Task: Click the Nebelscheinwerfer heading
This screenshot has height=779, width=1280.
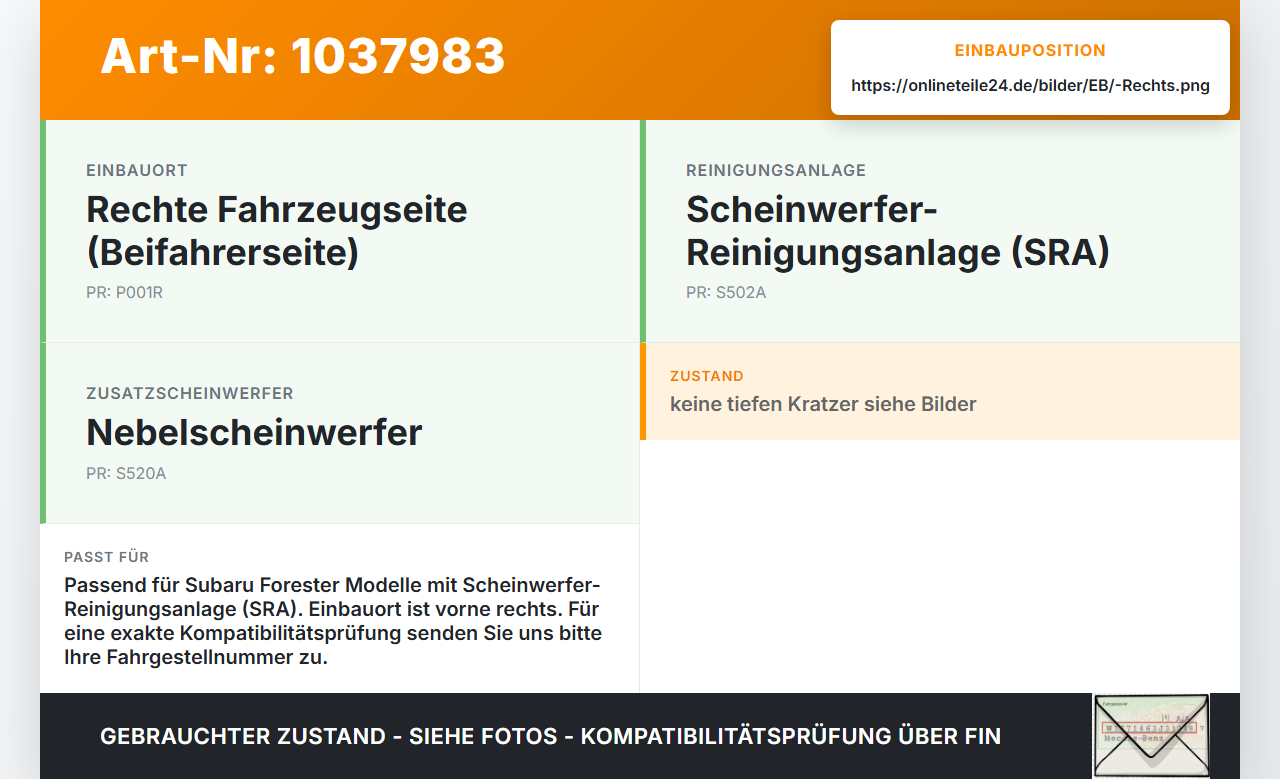Action: tap(254, 432)
